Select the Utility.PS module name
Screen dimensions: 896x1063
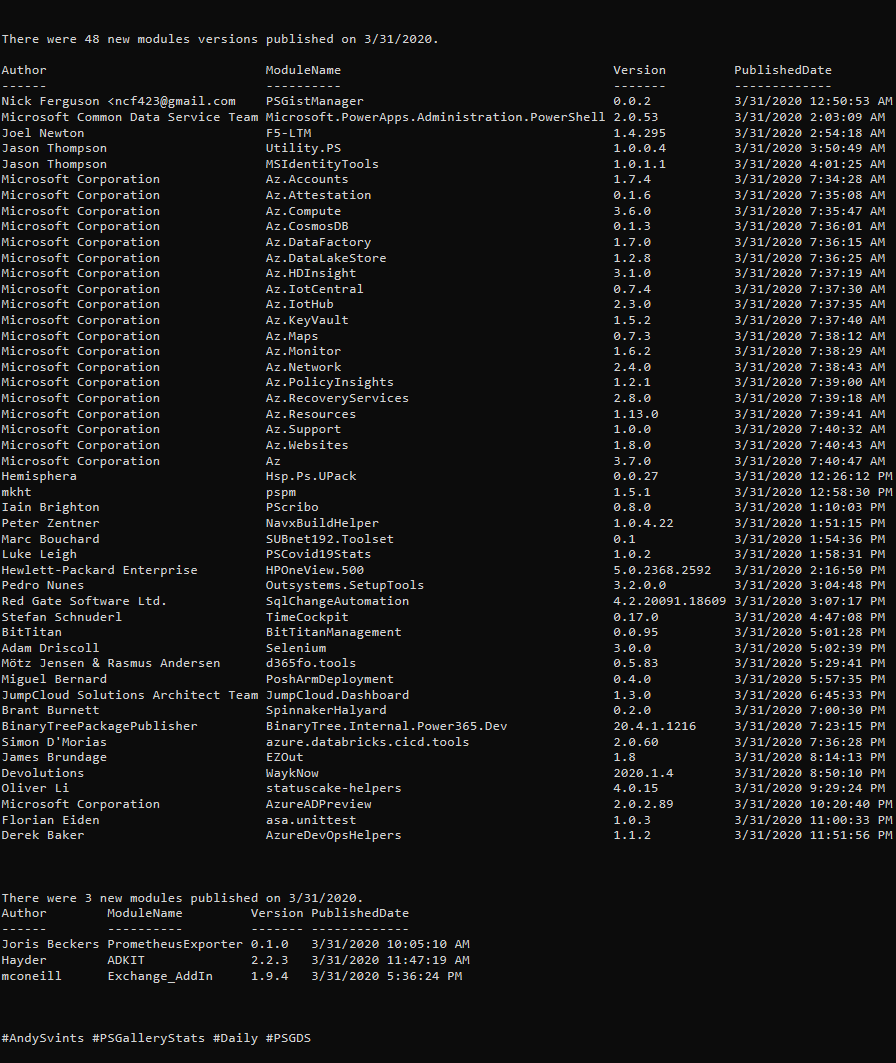click(x=303, y=148)
